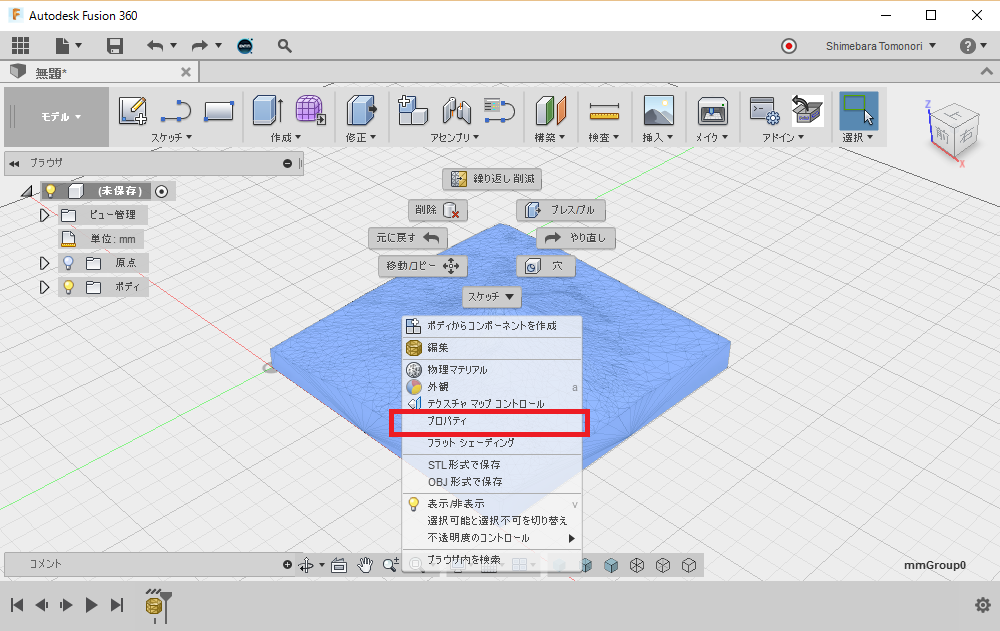Redo with the top toolbar arrow
1000x631 pixels.
click(200, 45)
